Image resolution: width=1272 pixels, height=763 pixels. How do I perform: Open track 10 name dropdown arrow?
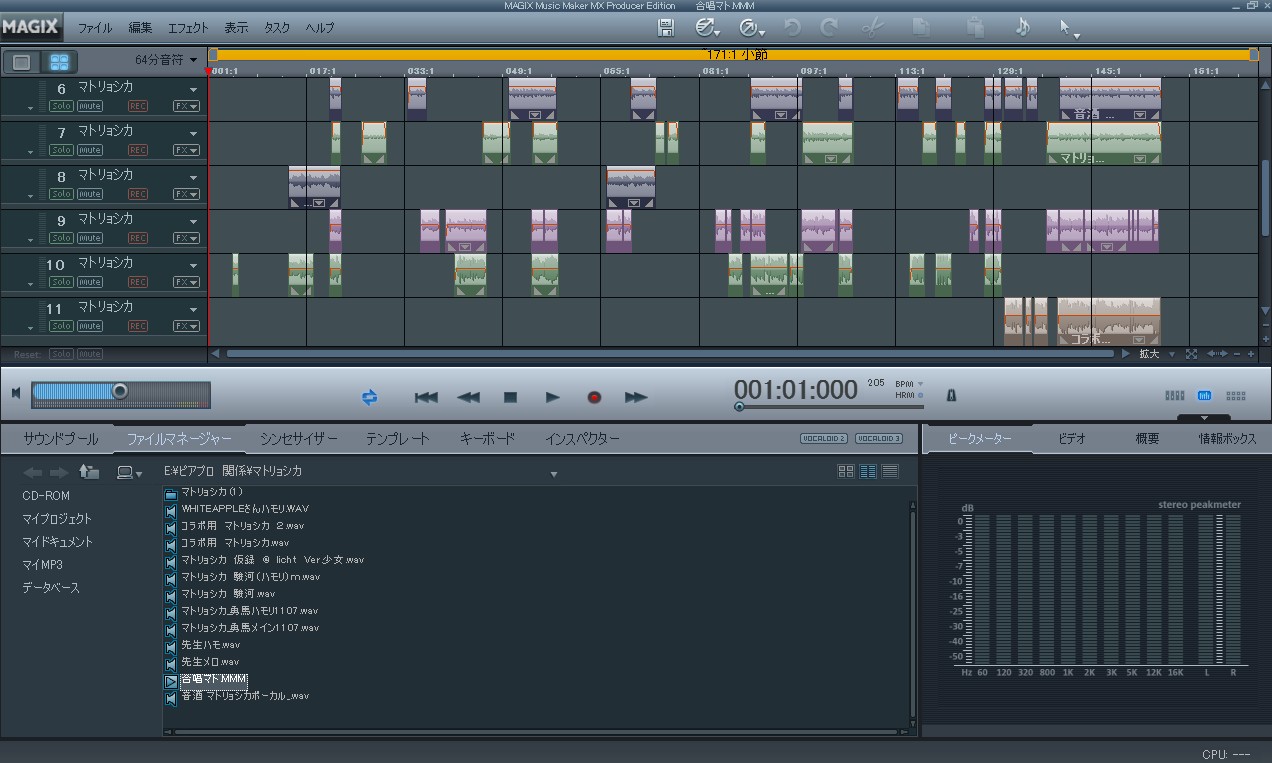tap(194, 265)
